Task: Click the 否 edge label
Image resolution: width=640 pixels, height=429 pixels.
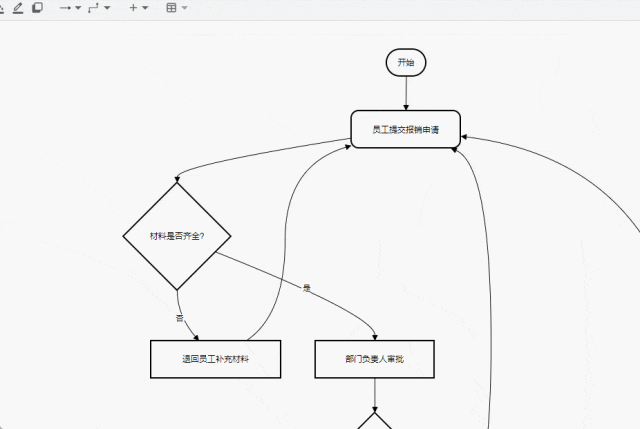Action: point(180,318)
